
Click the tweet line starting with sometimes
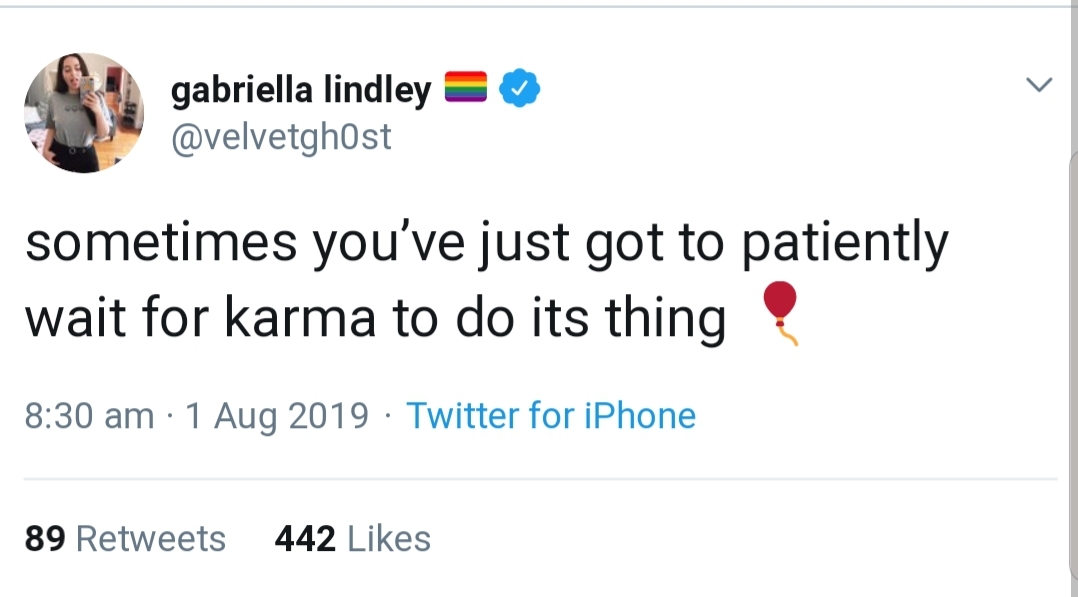click(x=487, y=243)
